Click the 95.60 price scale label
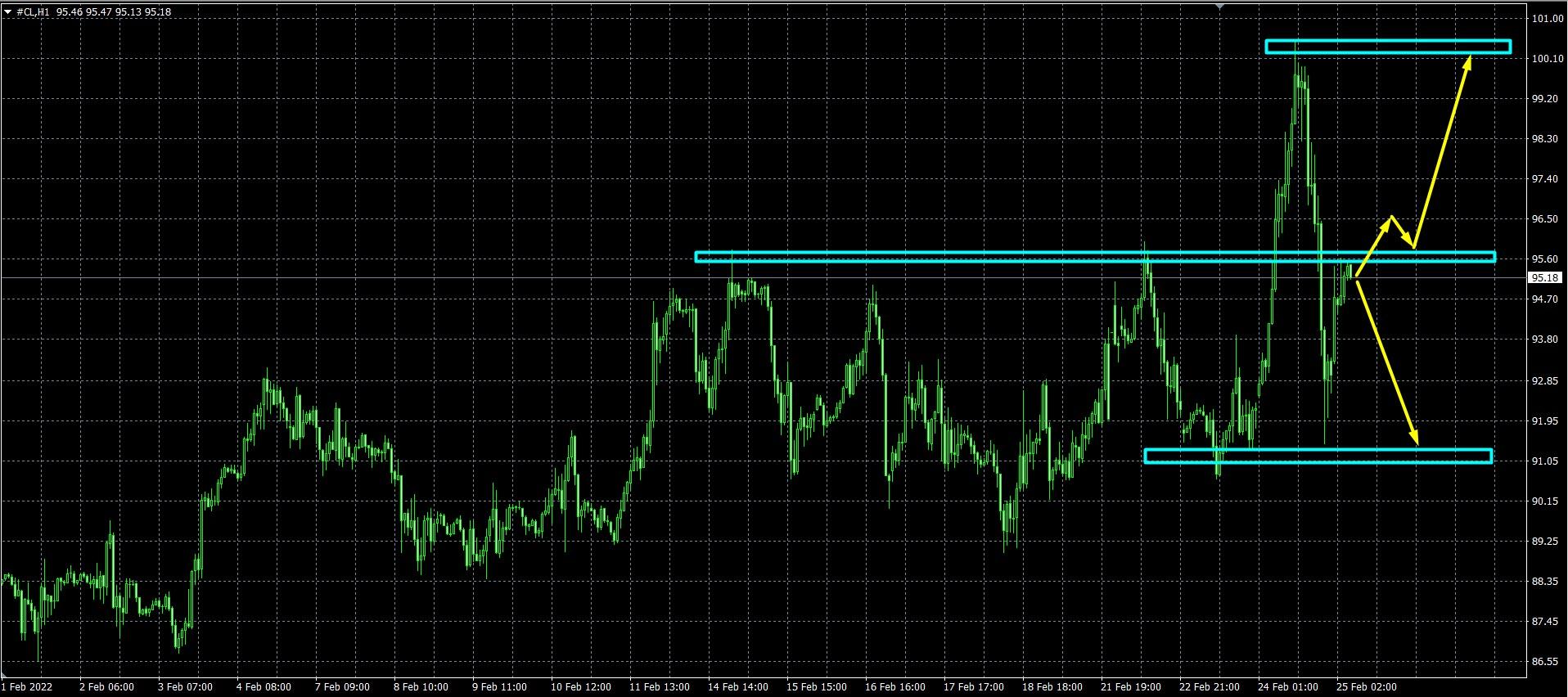The image size is (1568, 697). pos(1545,259)
